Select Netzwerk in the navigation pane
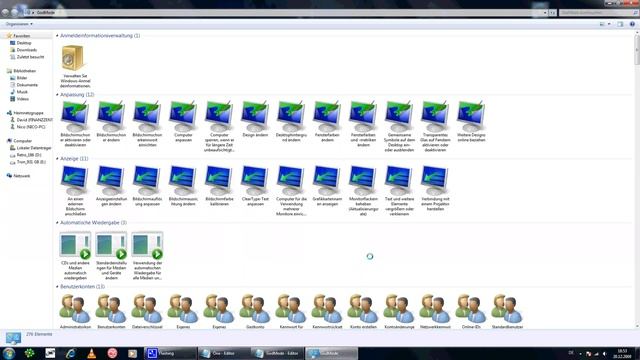The height and width of the screenshot is (360, 640). pos(22,176)
